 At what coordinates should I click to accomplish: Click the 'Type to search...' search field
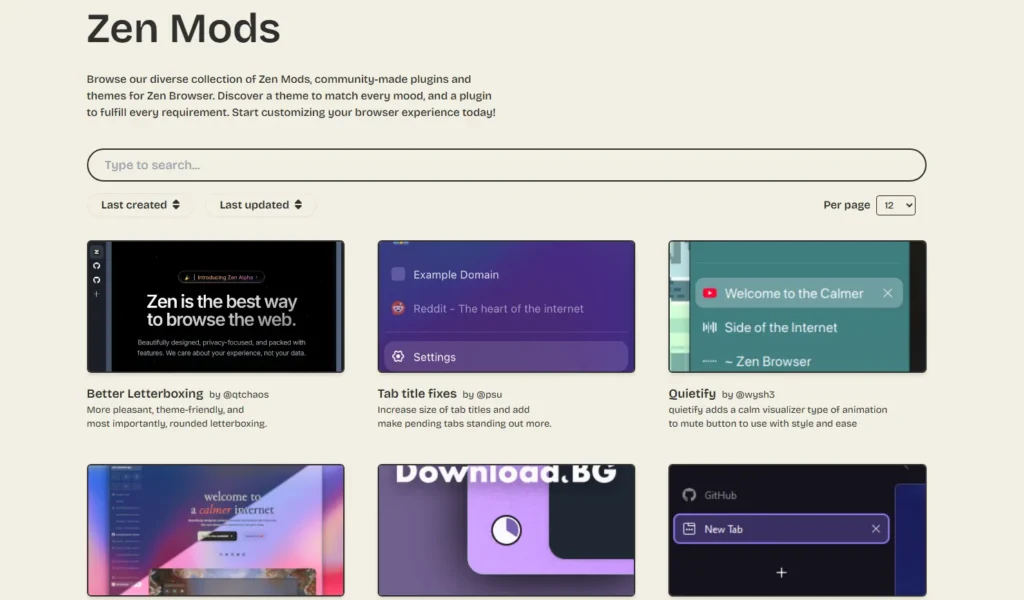(x=506, y=165)
